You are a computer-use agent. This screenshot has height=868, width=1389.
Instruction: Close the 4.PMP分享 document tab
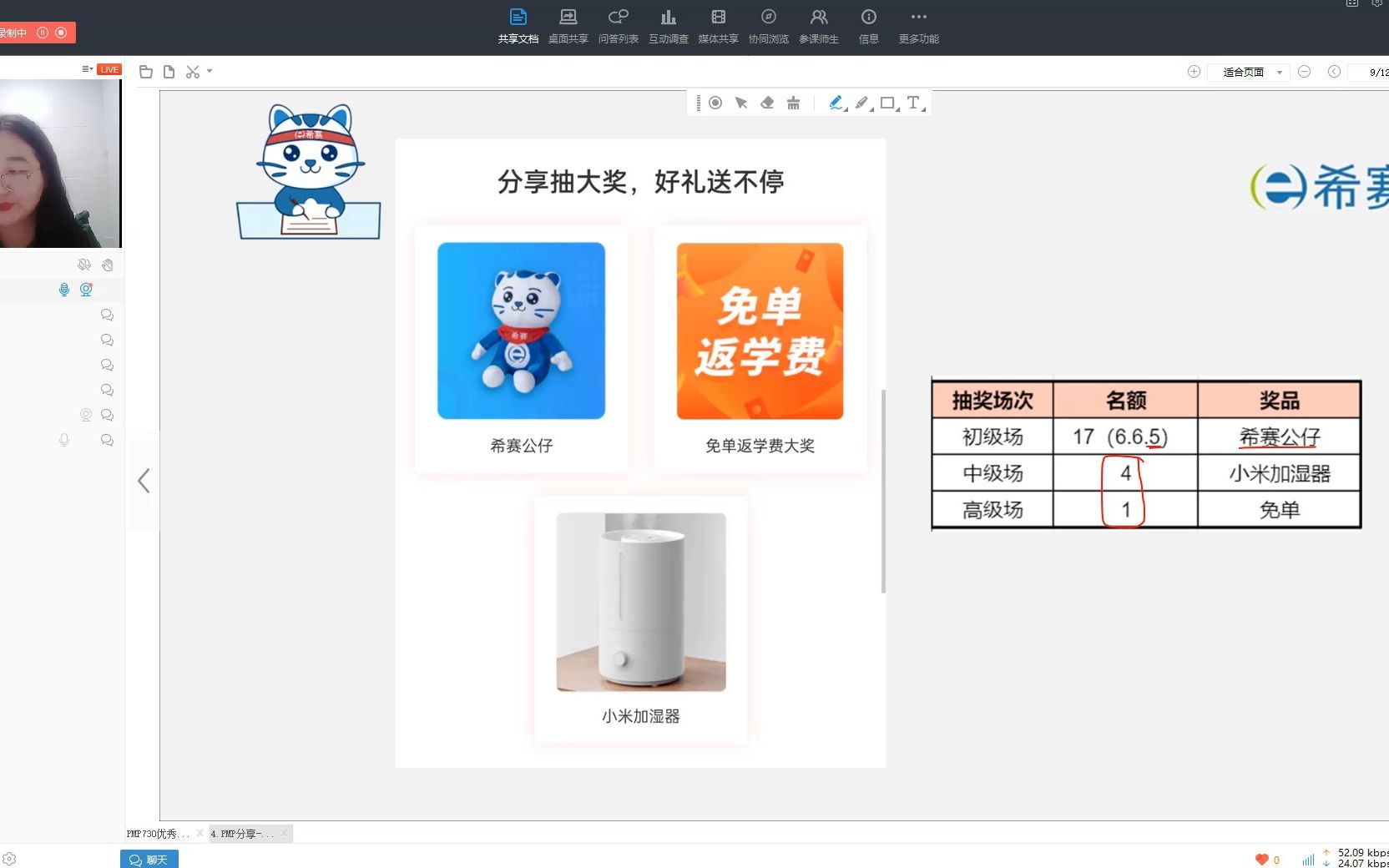pyautogui.click(x=285, y=833)
